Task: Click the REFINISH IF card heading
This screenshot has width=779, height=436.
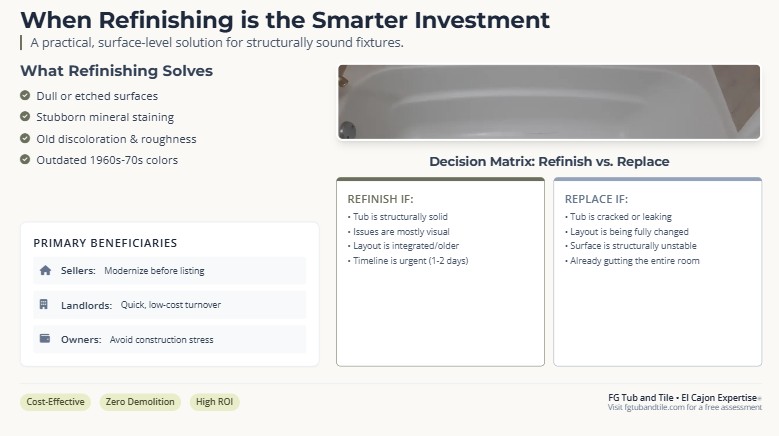Action: pyautogui.click(x=381, y=199)
